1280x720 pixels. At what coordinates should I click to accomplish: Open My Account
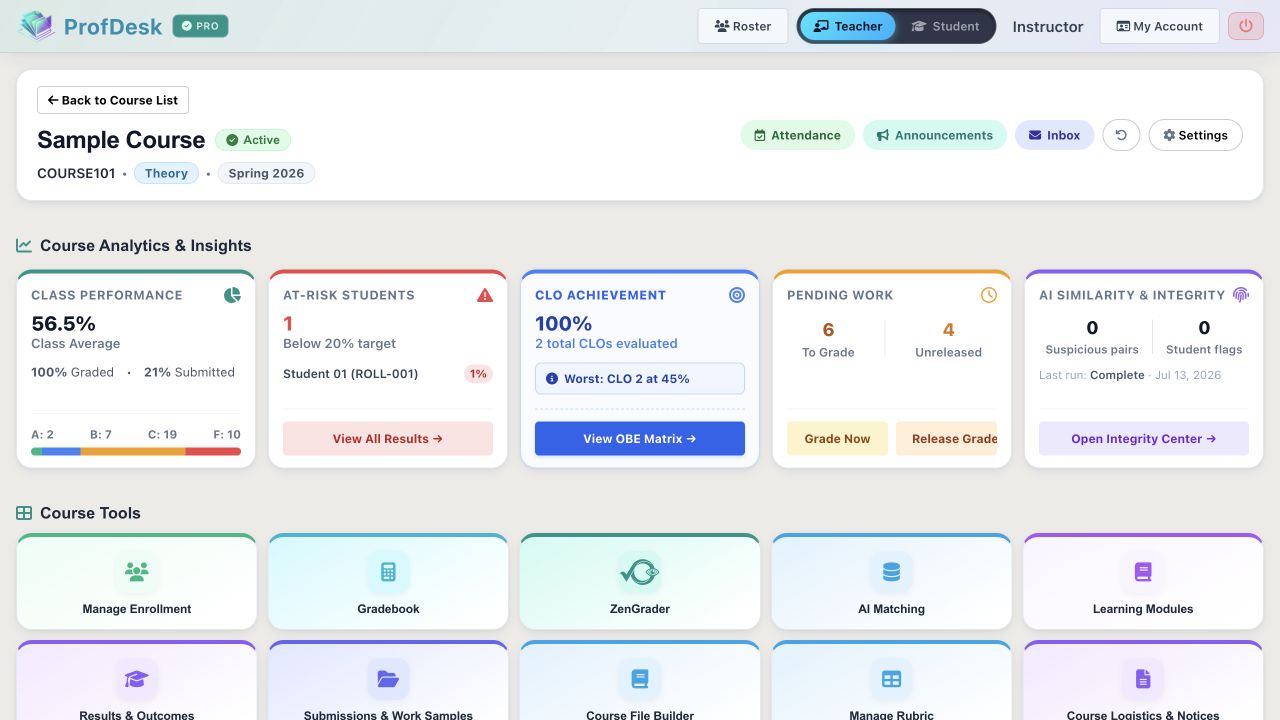point(1159,26)
